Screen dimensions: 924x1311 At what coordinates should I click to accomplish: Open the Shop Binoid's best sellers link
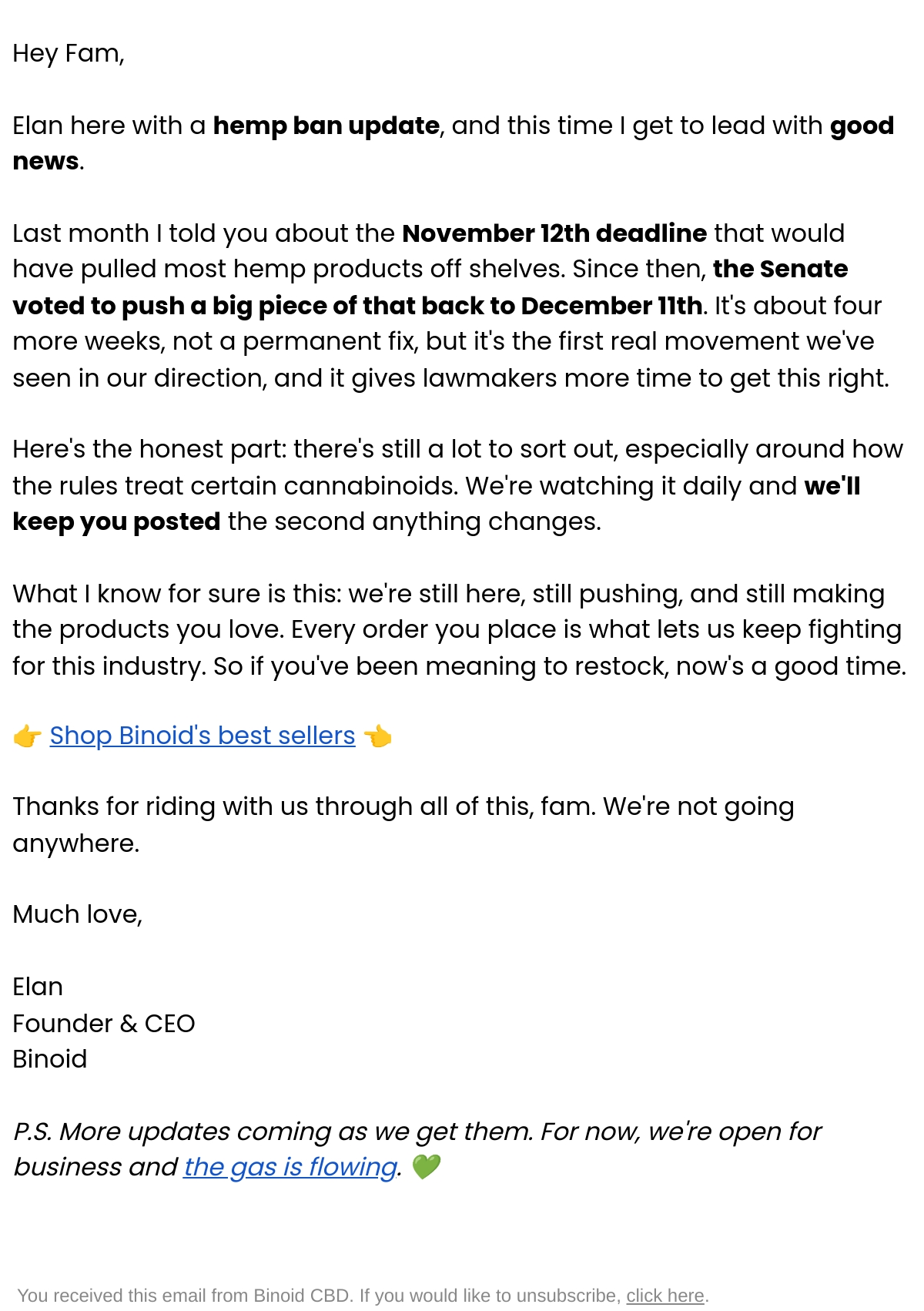click(x=203, y=736)
